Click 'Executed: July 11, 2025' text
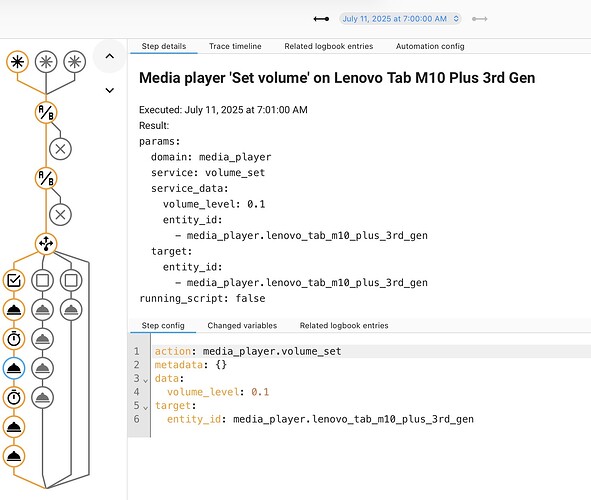The height and width of the screenshot is (500, 591). point(223,110)
